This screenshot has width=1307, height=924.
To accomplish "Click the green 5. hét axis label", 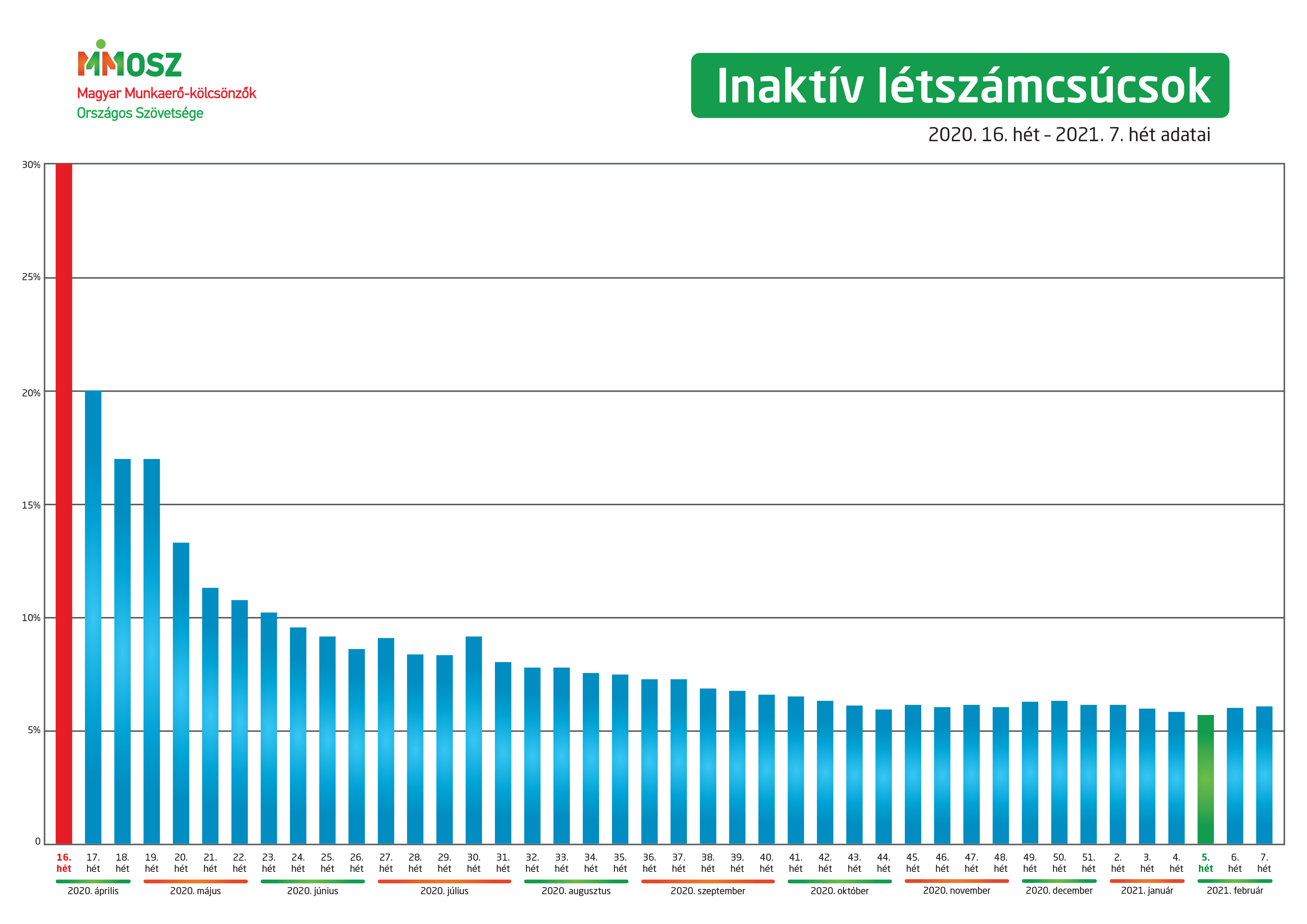I will (1205, 863).
